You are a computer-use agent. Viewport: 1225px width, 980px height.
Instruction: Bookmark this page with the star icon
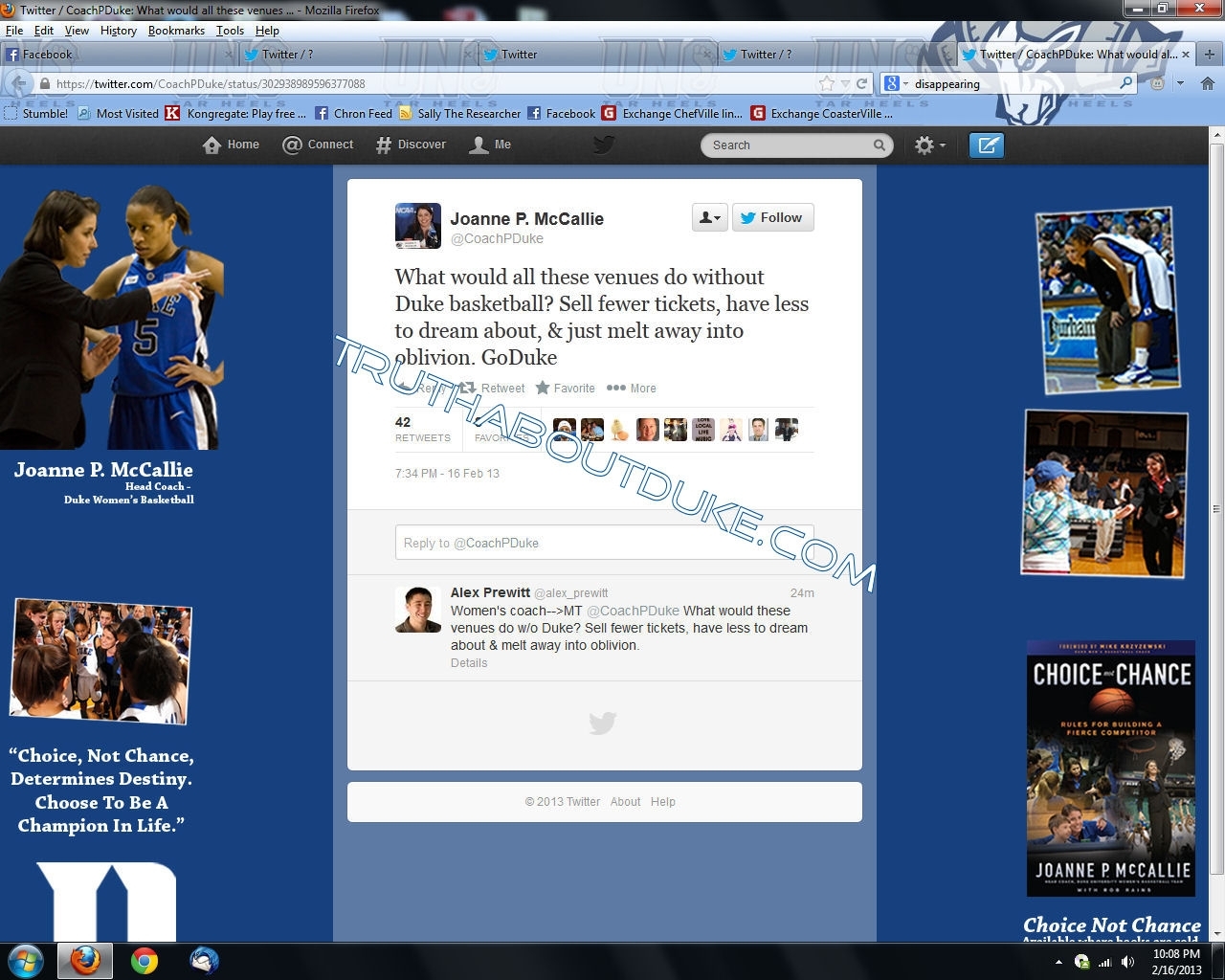click(x=827, y=83)
